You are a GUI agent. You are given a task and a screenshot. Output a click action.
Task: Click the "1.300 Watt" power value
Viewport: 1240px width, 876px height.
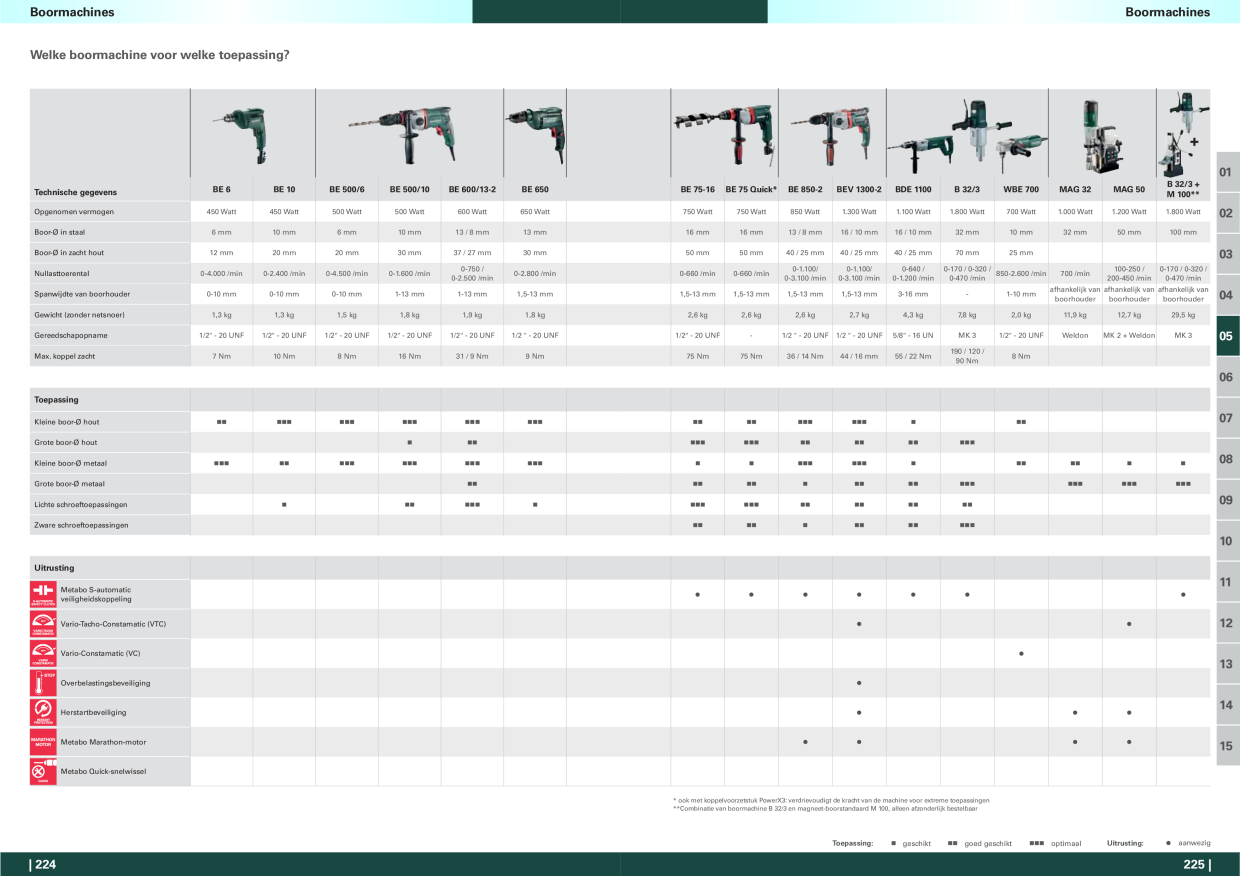859,212
